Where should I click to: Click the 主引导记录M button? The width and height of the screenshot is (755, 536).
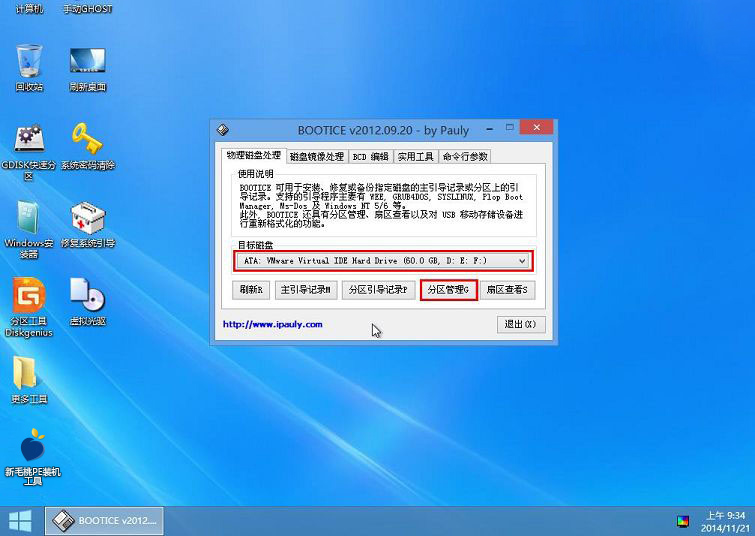tap(306, 290)
